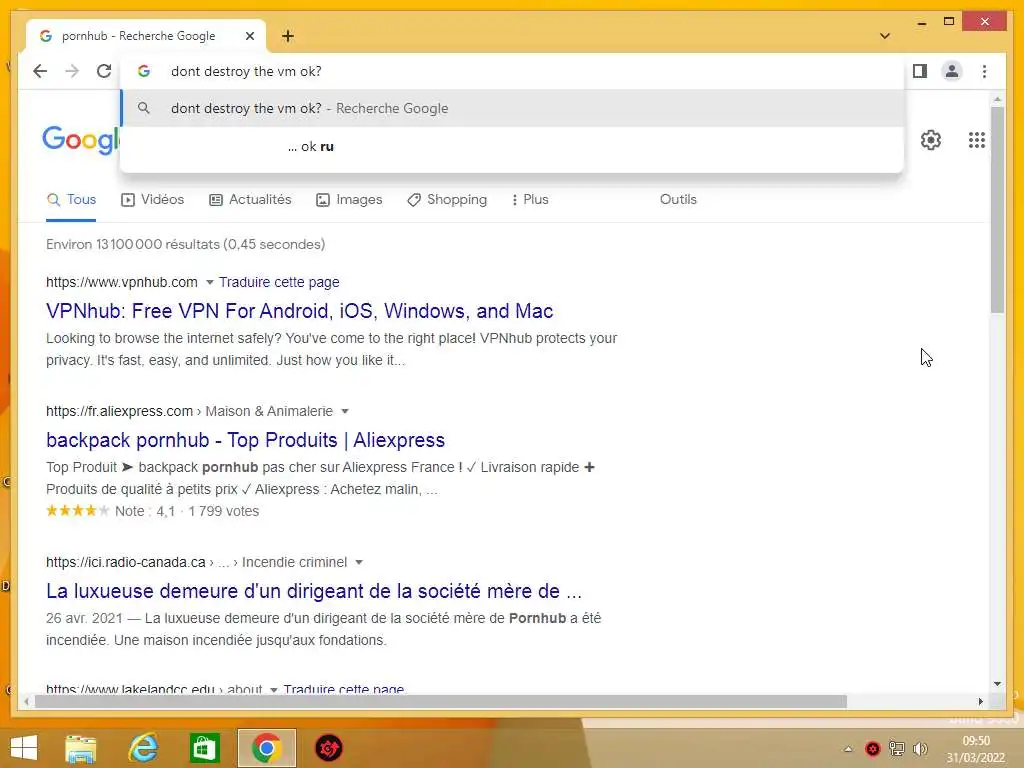Open Google settings gear icon
Viewport: 1024px width, 768px height.
931,140
